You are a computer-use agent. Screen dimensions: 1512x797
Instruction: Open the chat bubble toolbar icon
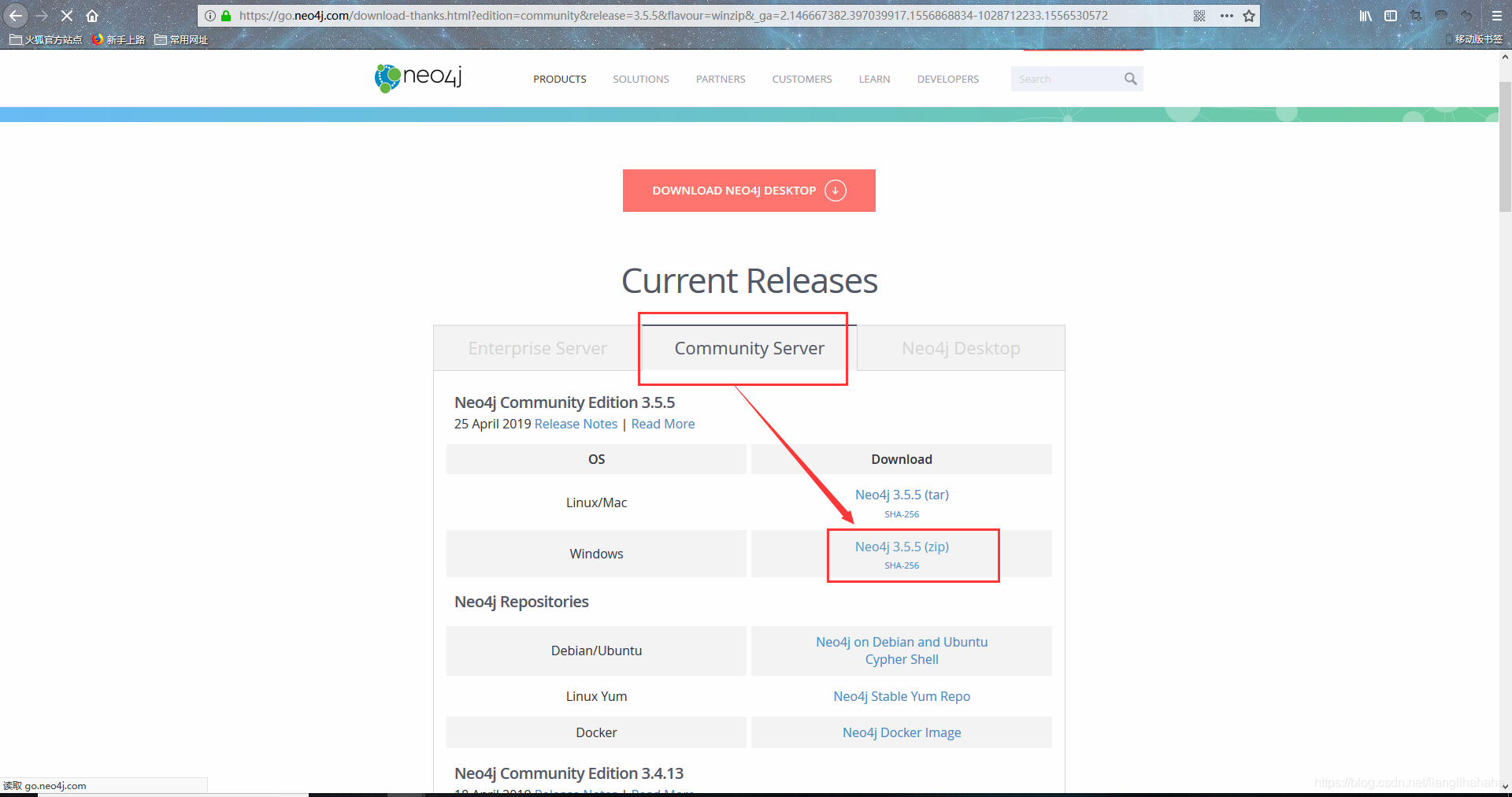click(1441, 15)
